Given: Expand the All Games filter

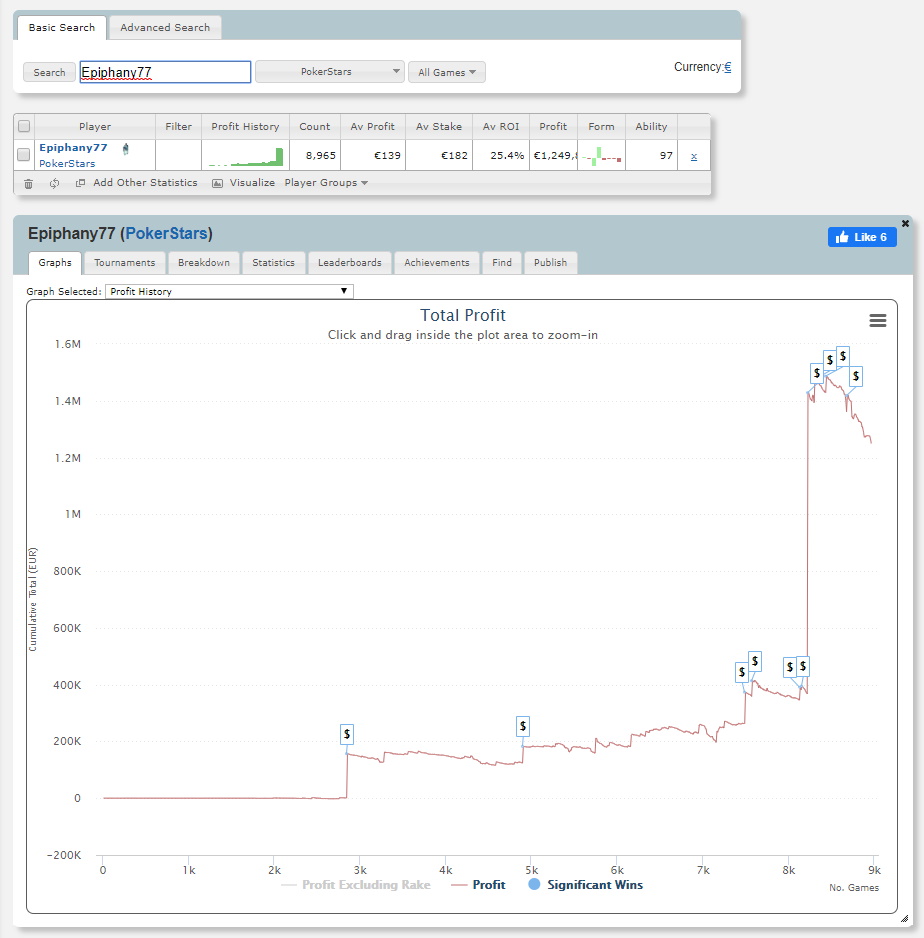Looking at the screenshot, I should point(447,72).
